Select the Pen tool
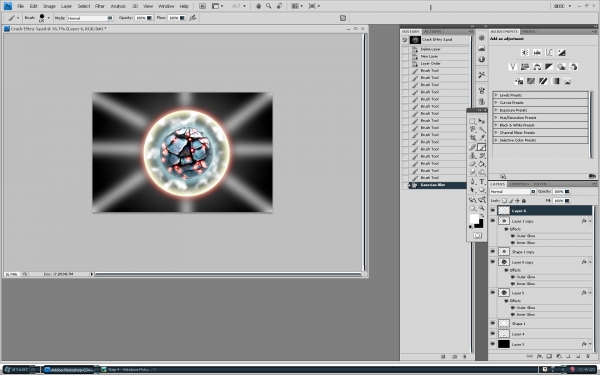The image size is (600, 375). [x=473, y=181]
